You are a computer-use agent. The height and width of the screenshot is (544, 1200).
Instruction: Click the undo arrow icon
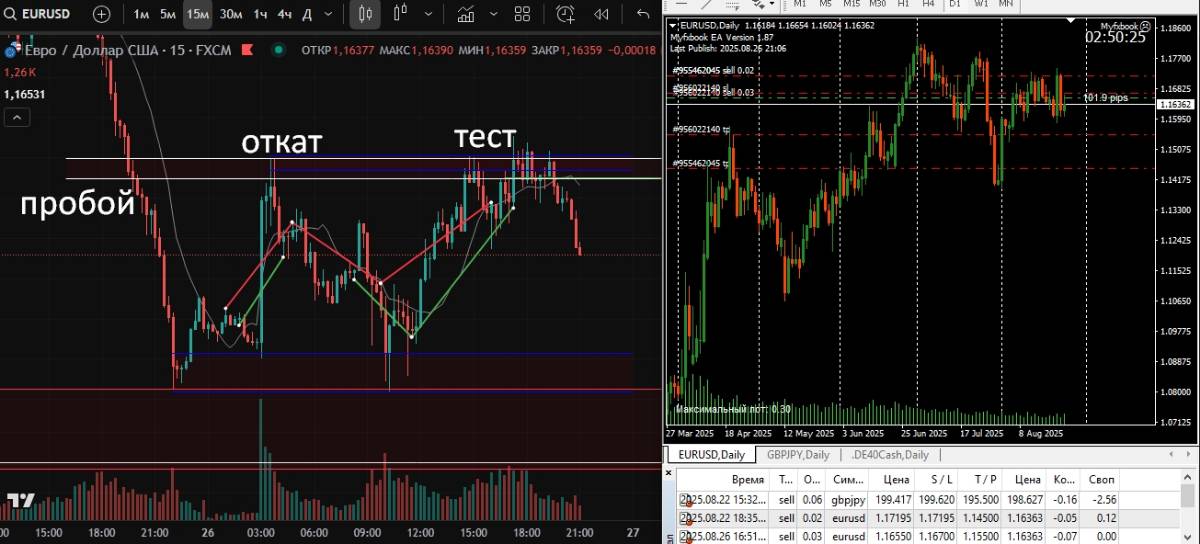tap(643, 15)
